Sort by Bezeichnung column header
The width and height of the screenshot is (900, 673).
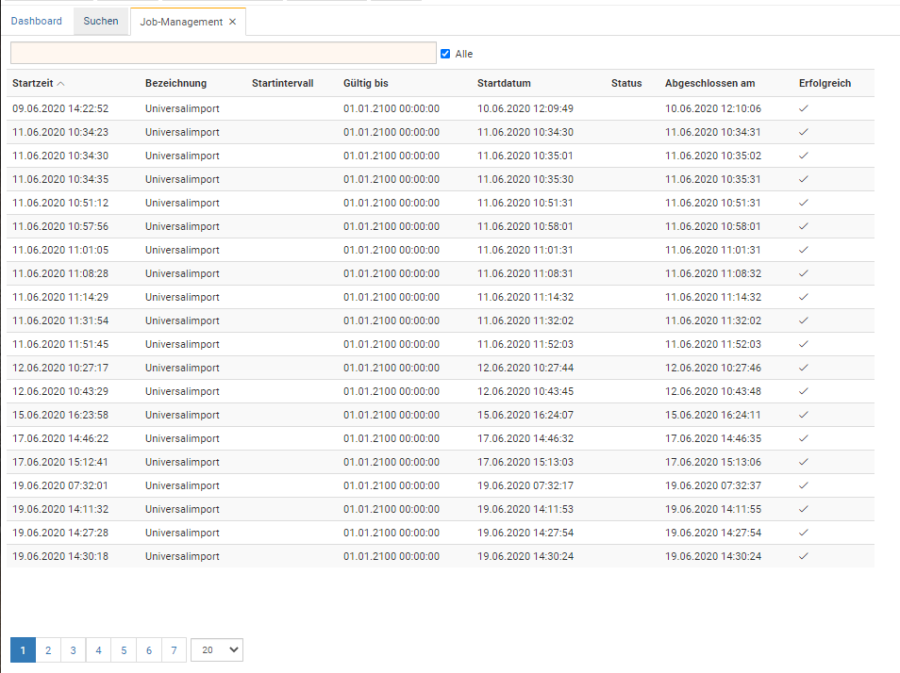click(176, 83)
